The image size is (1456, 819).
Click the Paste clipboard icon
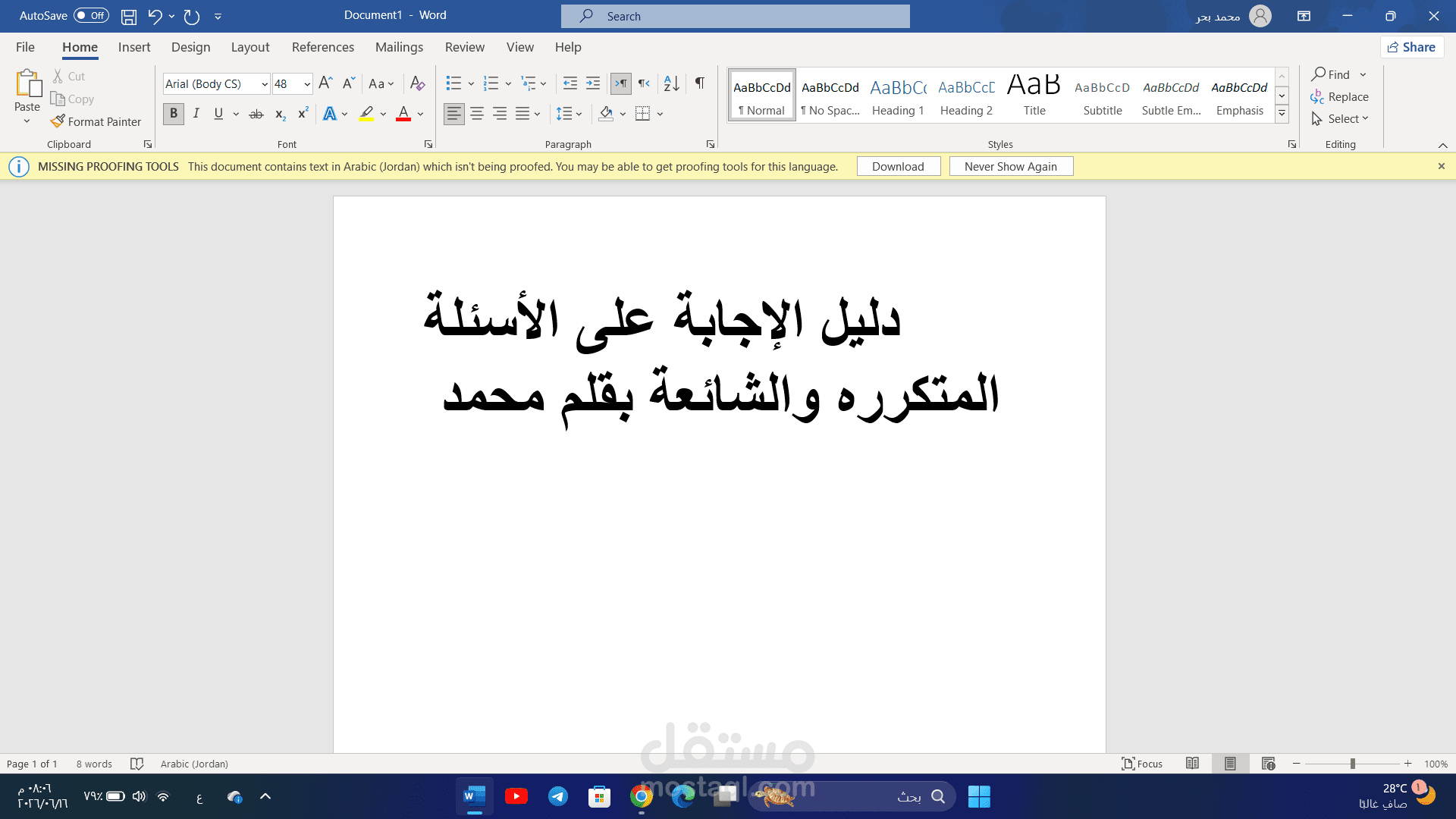click(x=27, y=84)
